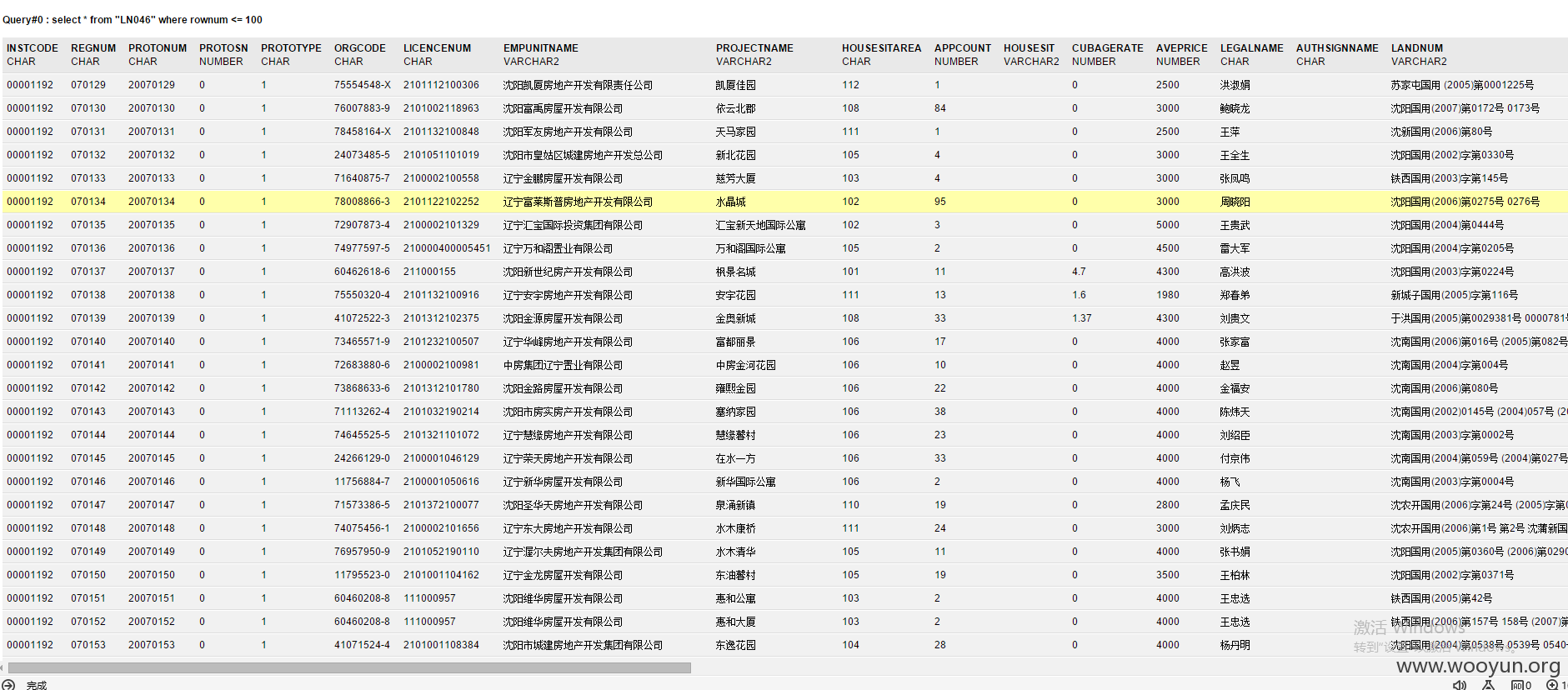The height and width of the screenshot is (690, 1568).
Task: Select company cell 中房集团辽宁置业有限公司
Action: (563, 365)
